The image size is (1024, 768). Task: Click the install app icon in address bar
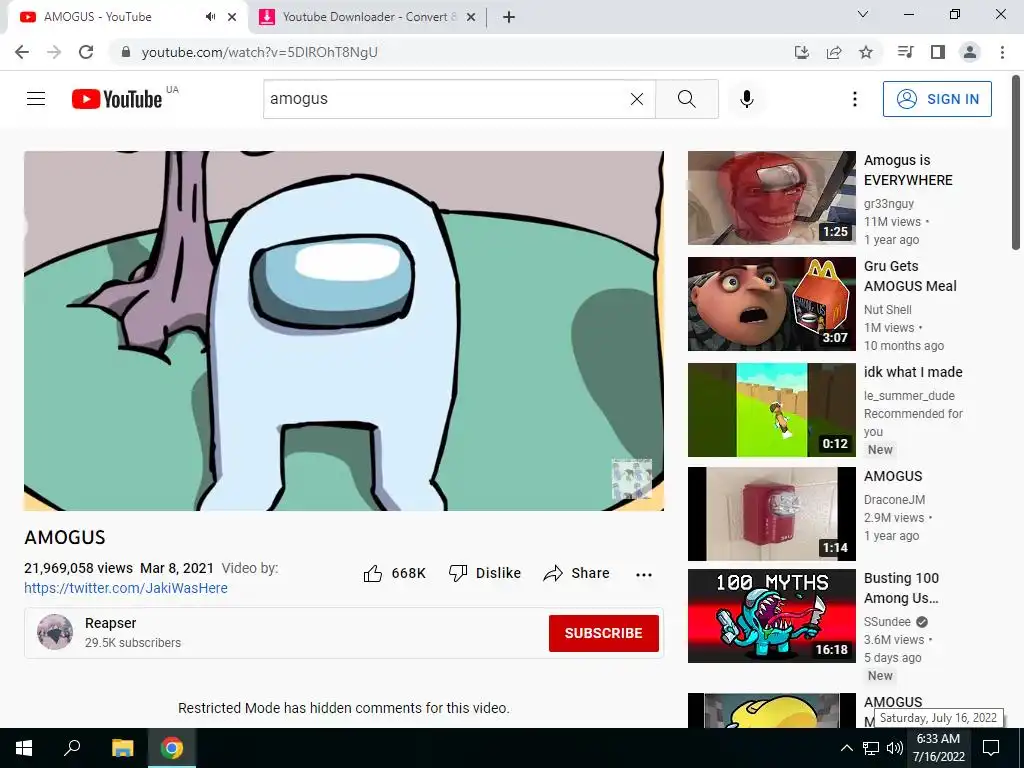click(x=802, y=52)
